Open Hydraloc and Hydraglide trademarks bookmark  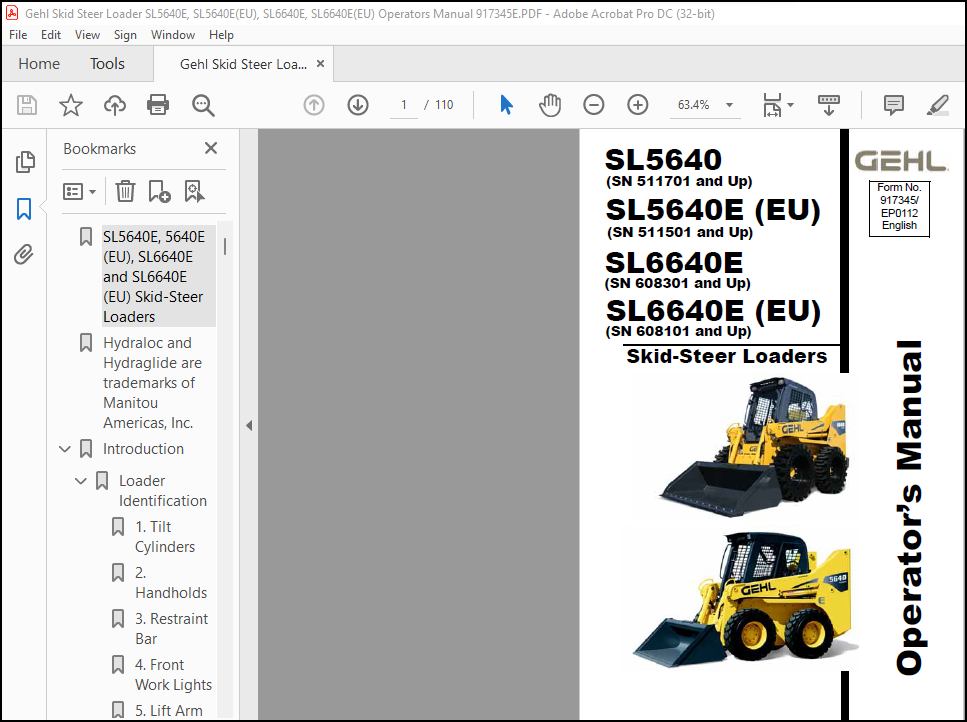point(152,383)
